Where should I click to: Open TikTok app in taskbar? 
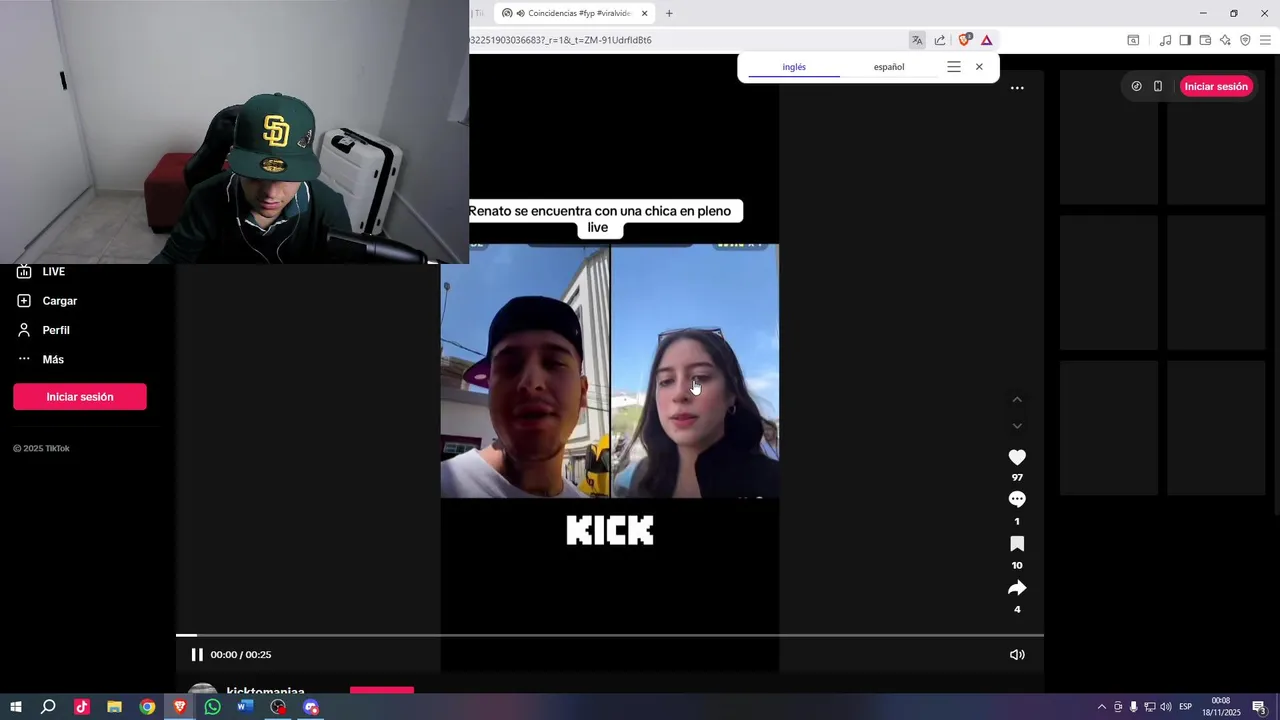click(x=82, y=707)
